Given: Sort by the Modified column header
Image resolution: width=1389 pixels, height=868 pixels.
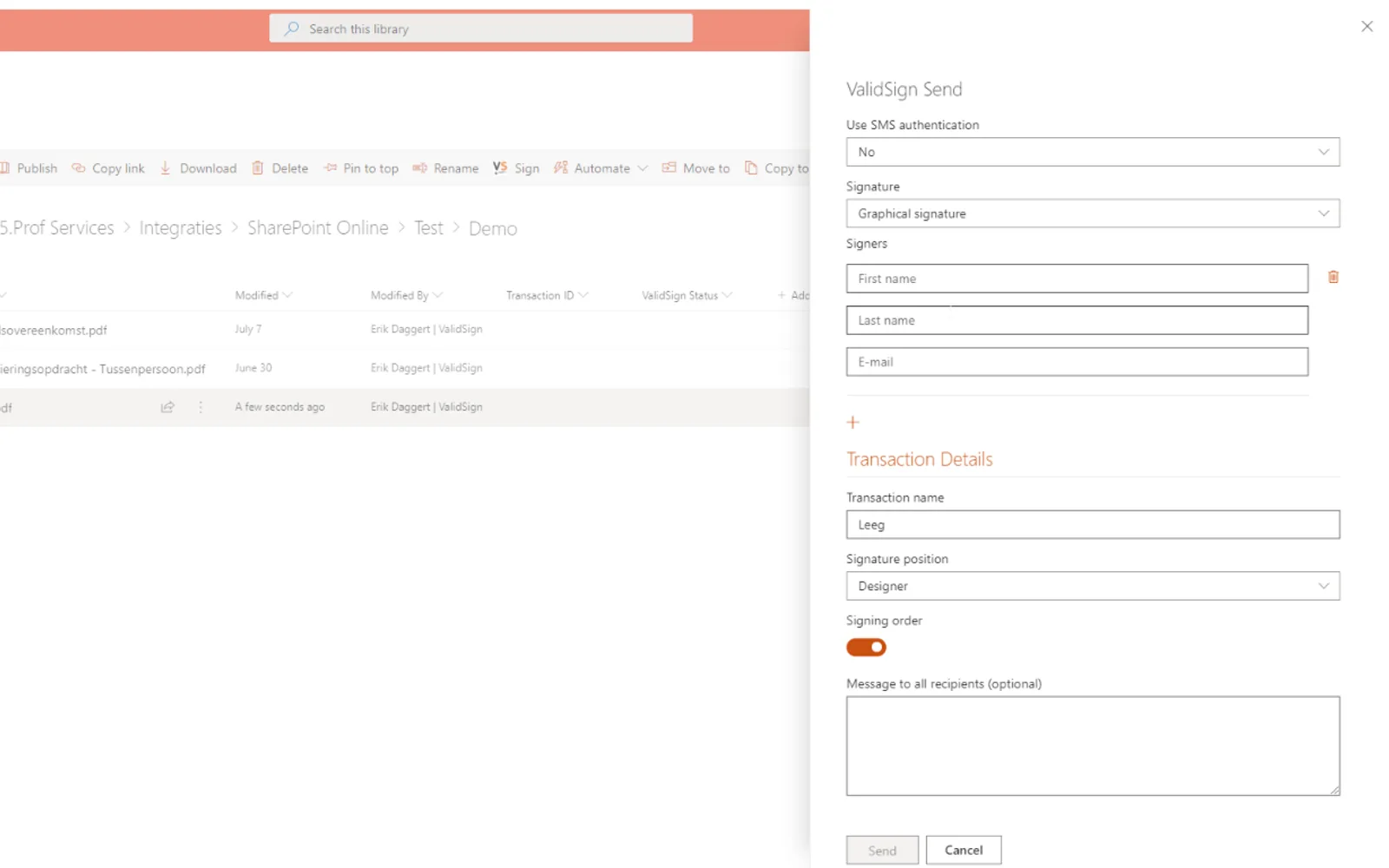Looking at the screenshot, I should (x=263, y=295).
